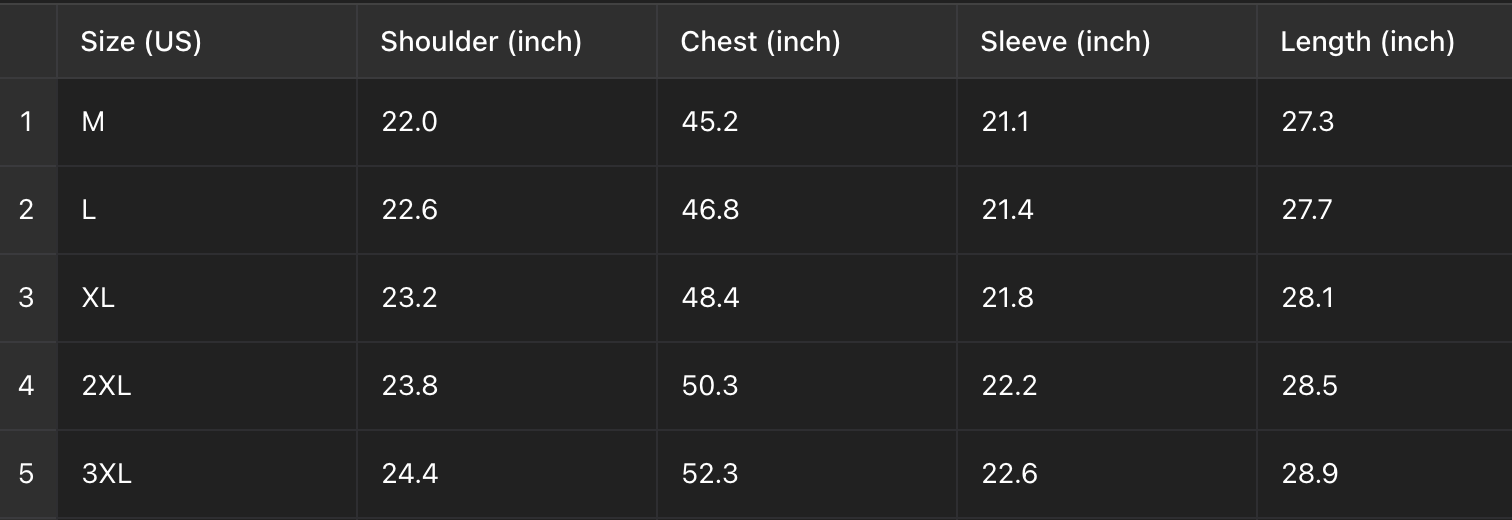The height and width of the screenshot is (520, 1512).
Task: Select the sleeve value 21.1 cell
Action: tap(1107, 122)
